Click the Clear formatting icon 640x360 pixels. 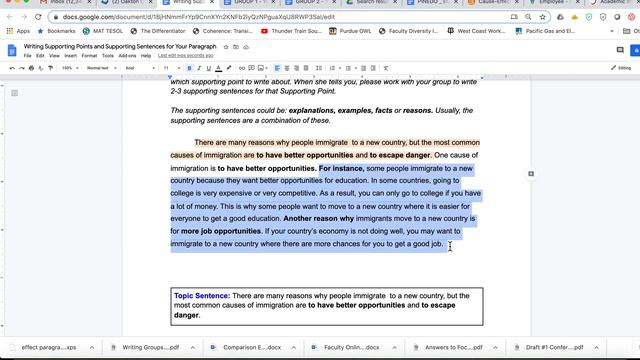coord(386,68)
